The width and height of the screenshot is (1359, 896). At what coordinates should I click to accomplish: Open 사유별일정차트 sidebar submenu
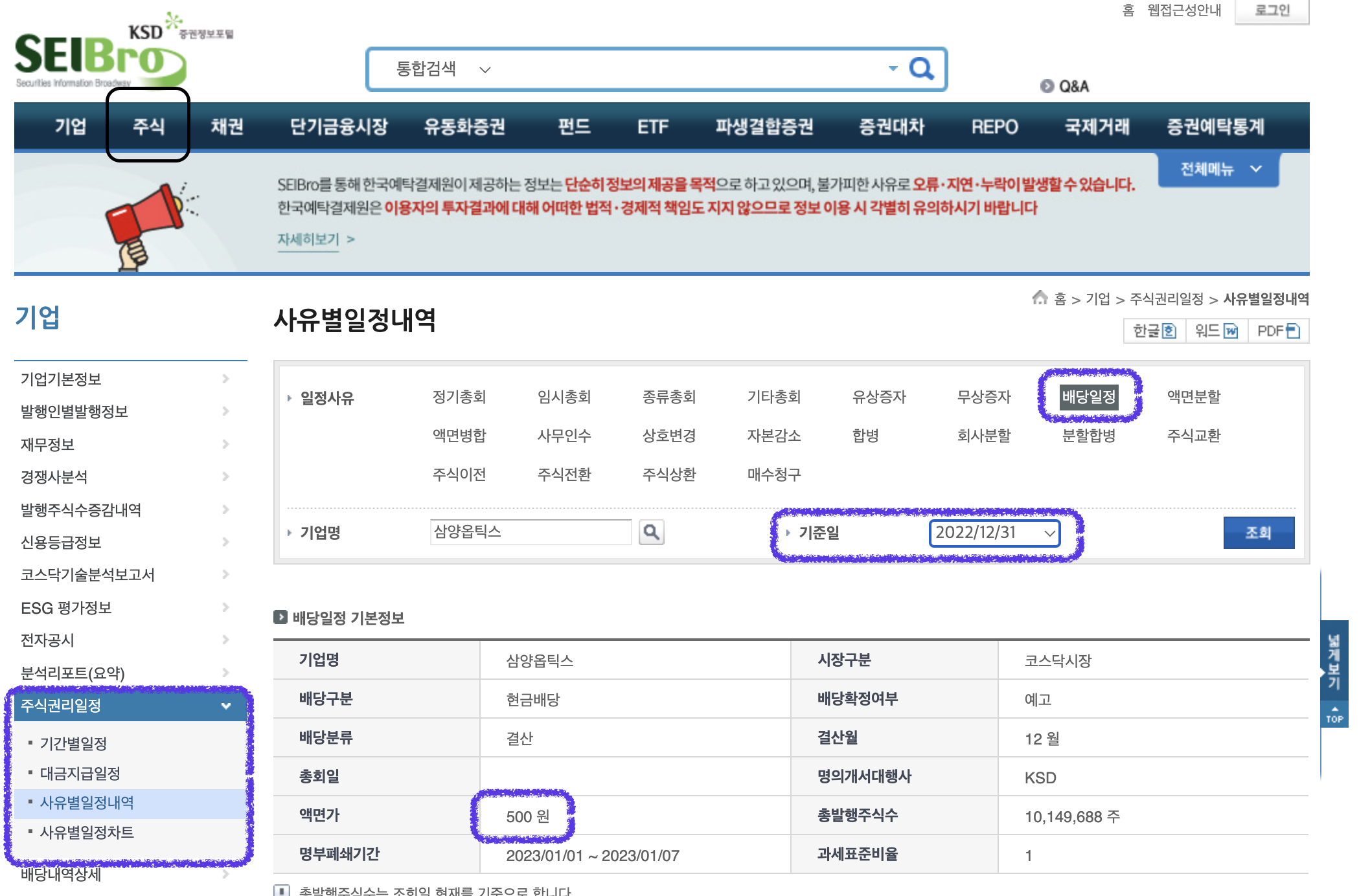87,832
